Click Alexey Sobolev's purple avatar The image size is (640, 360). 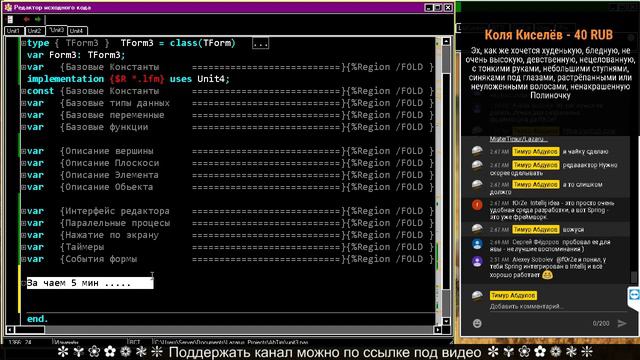point(477,261)
